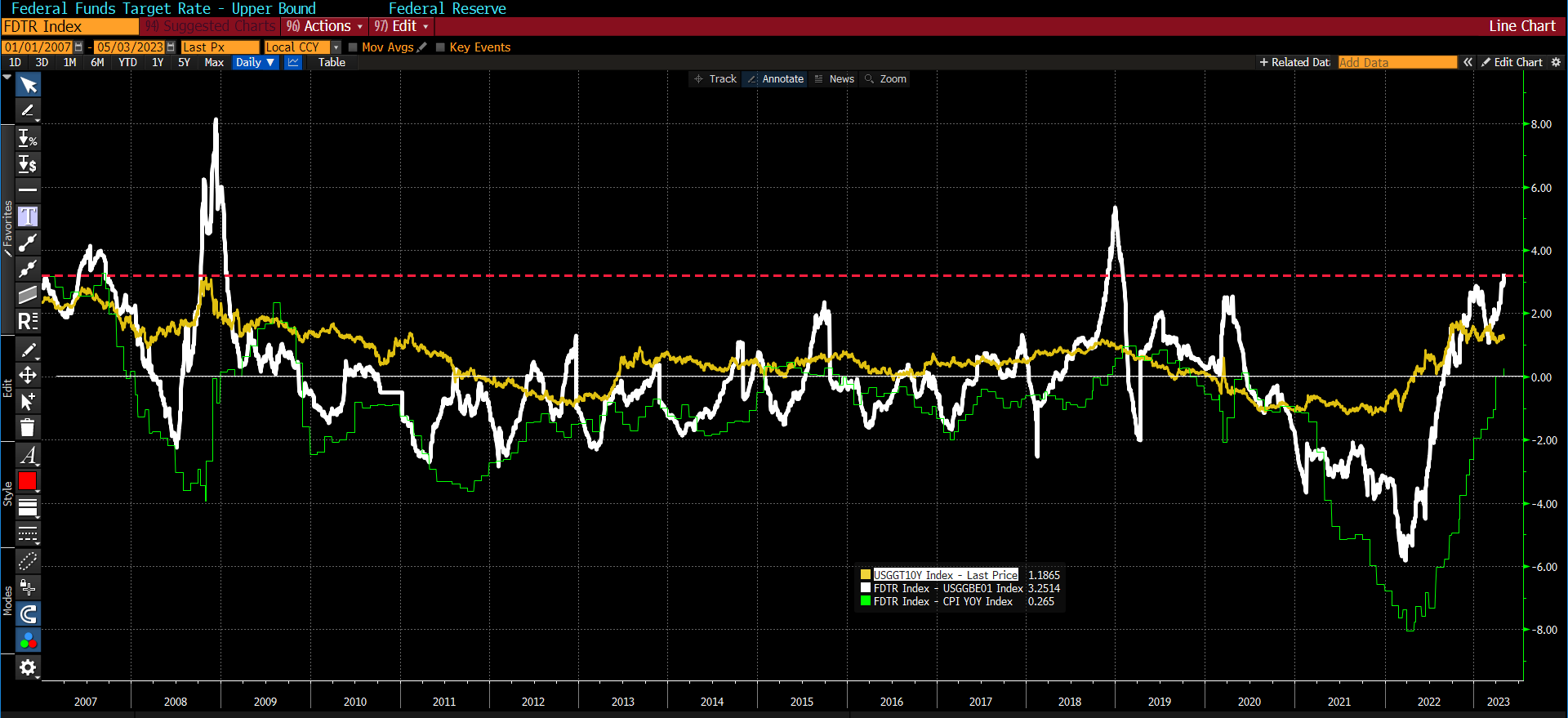Open the annotation toolbar settings gear
The width and height of the screenshot is (1568, 718).
coord(28,667)
